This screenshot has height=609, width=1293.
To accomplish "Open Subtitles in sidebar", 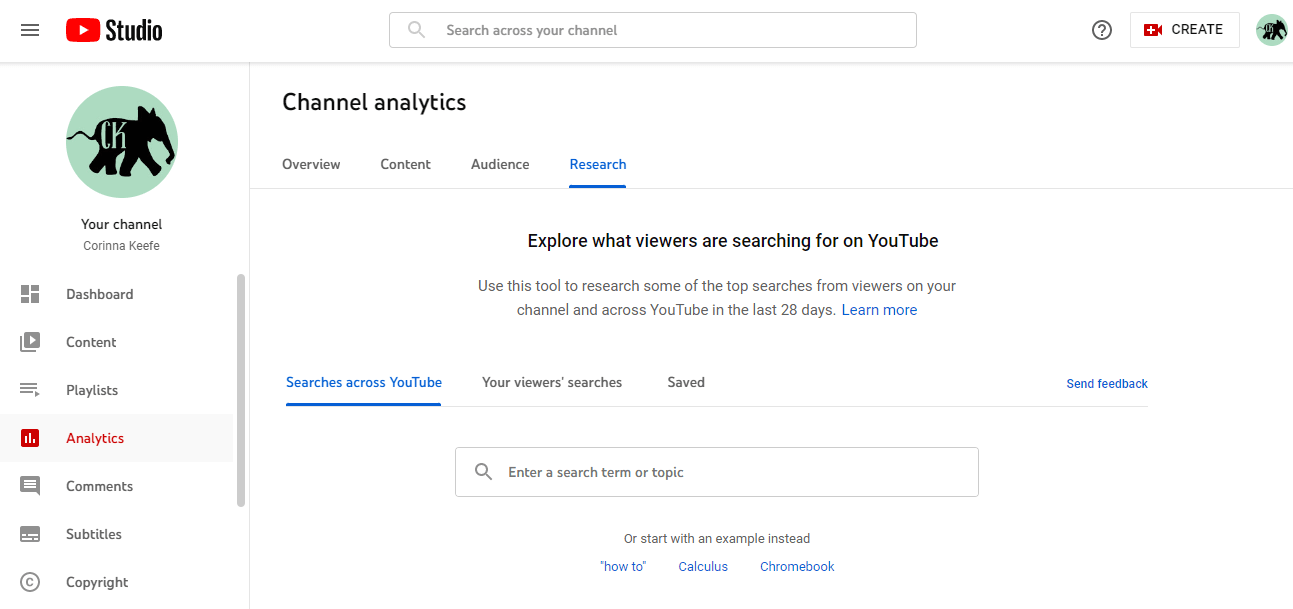I will click(94, 534).
